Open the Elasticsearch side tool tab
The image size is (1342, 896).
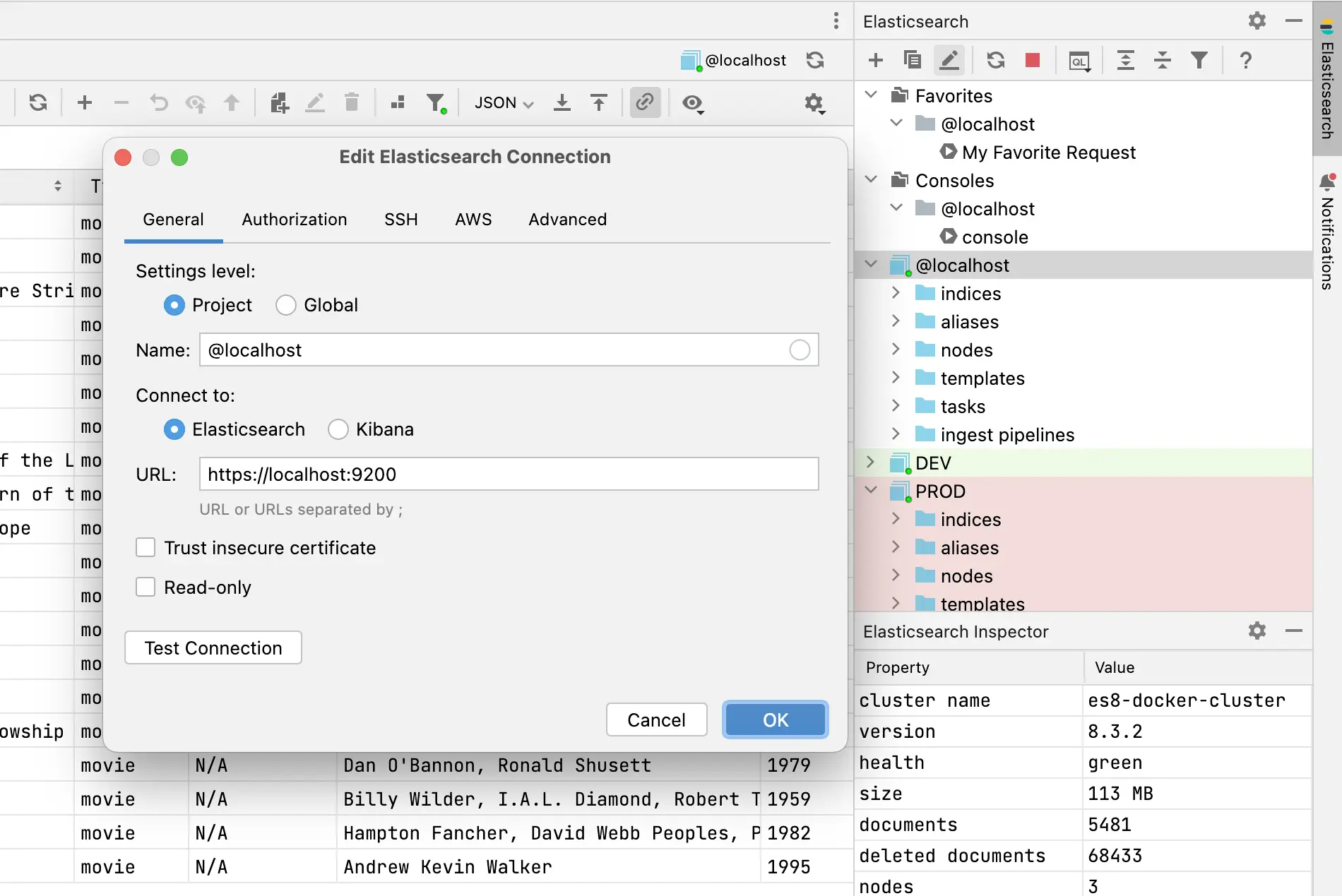[1327, 78]
